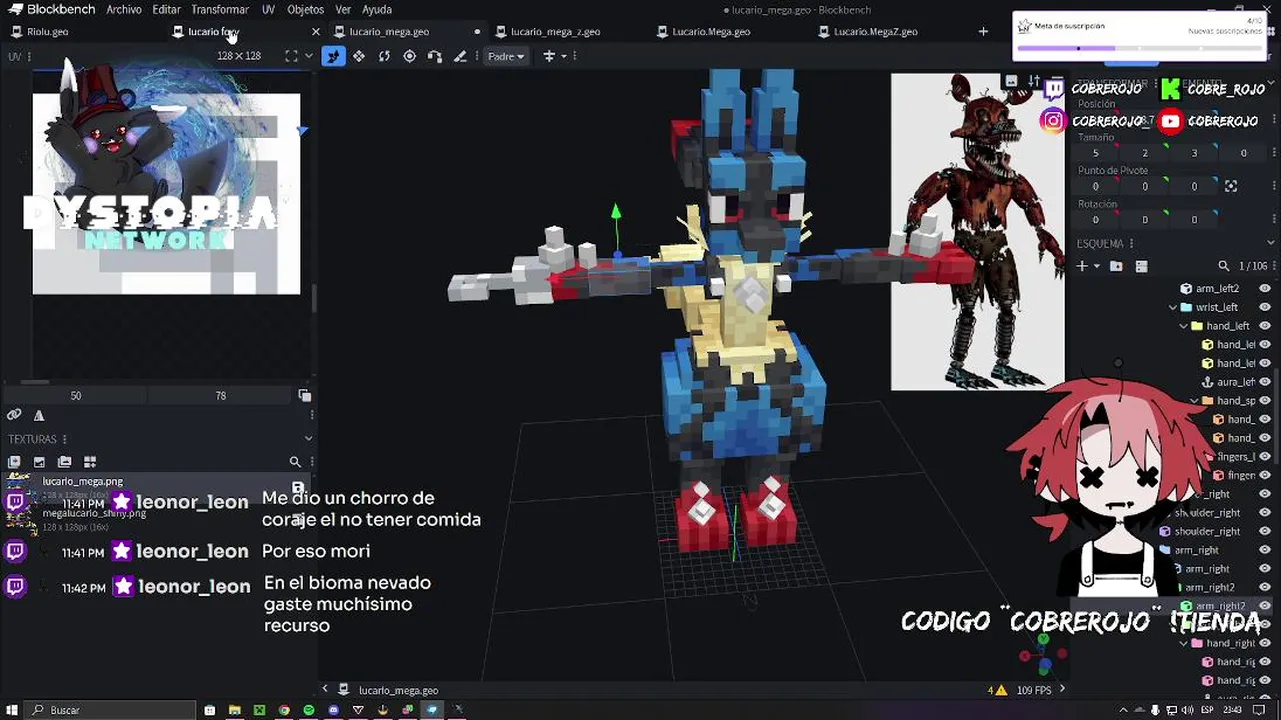Click the center pivot icon
This screenshot has width=1281, height=720.
(1231, 186)
